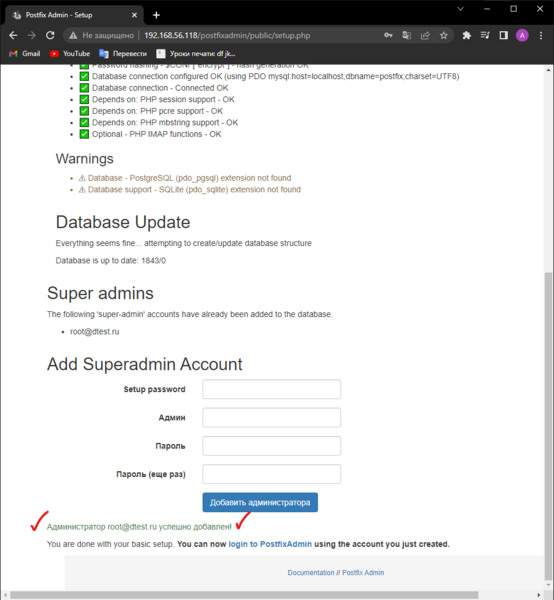Click the scroll right arrow
Viewport: 554px width, 600px height.
(539, 595)
